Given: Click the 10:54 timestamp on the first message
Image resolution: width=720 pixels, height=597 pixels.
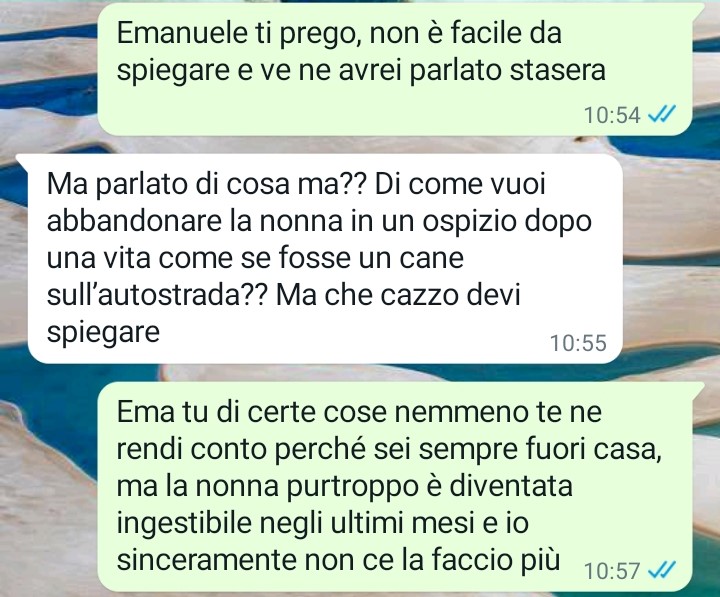Looking at the screenshot, I should (x=612, y=115).
